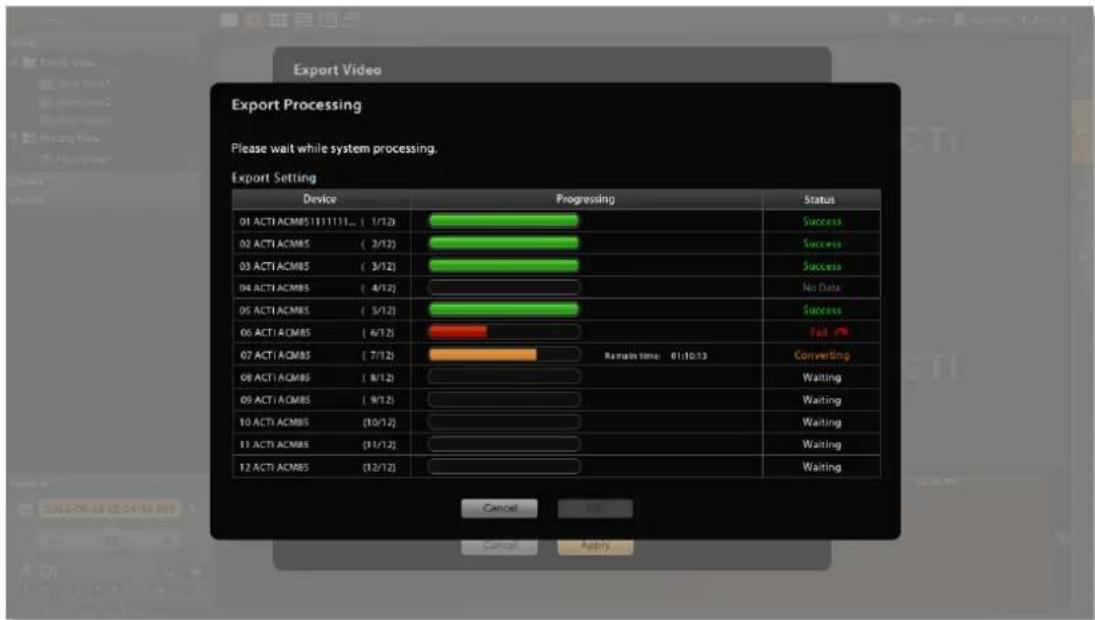
Task: Click the retry icon next to Fail status
Action: (842, 332)
